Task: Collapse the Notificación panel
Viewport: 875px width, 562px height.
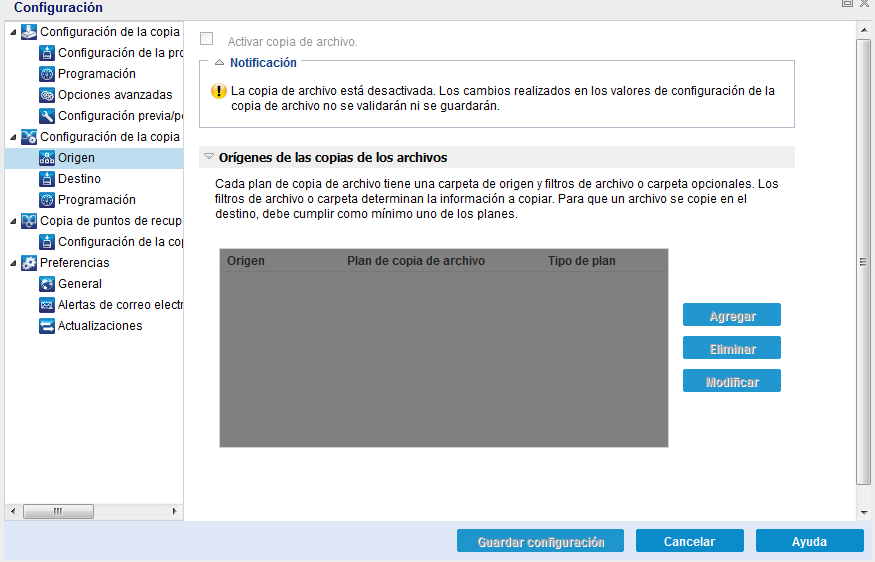Action: coord(219,63)
